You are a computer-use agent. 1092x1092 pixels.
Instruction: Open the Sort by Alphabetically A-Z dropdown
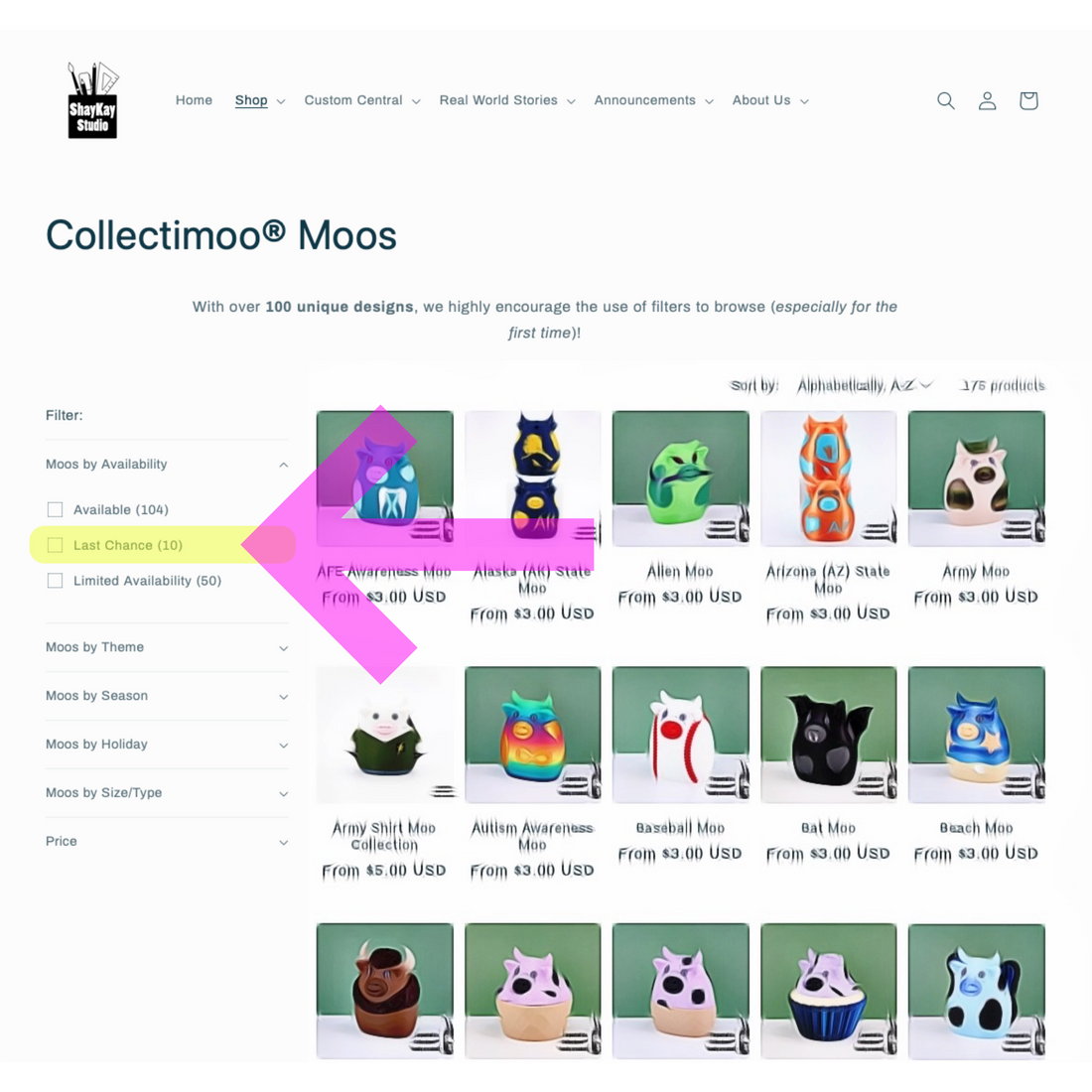[x=864, y=385]
